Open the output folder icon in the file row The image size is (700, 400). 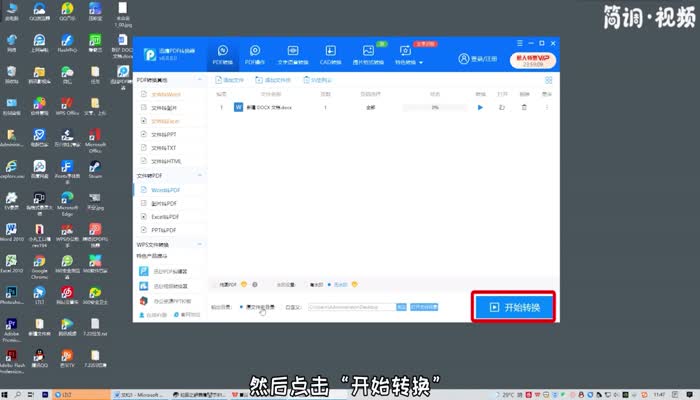pos(503,106)
